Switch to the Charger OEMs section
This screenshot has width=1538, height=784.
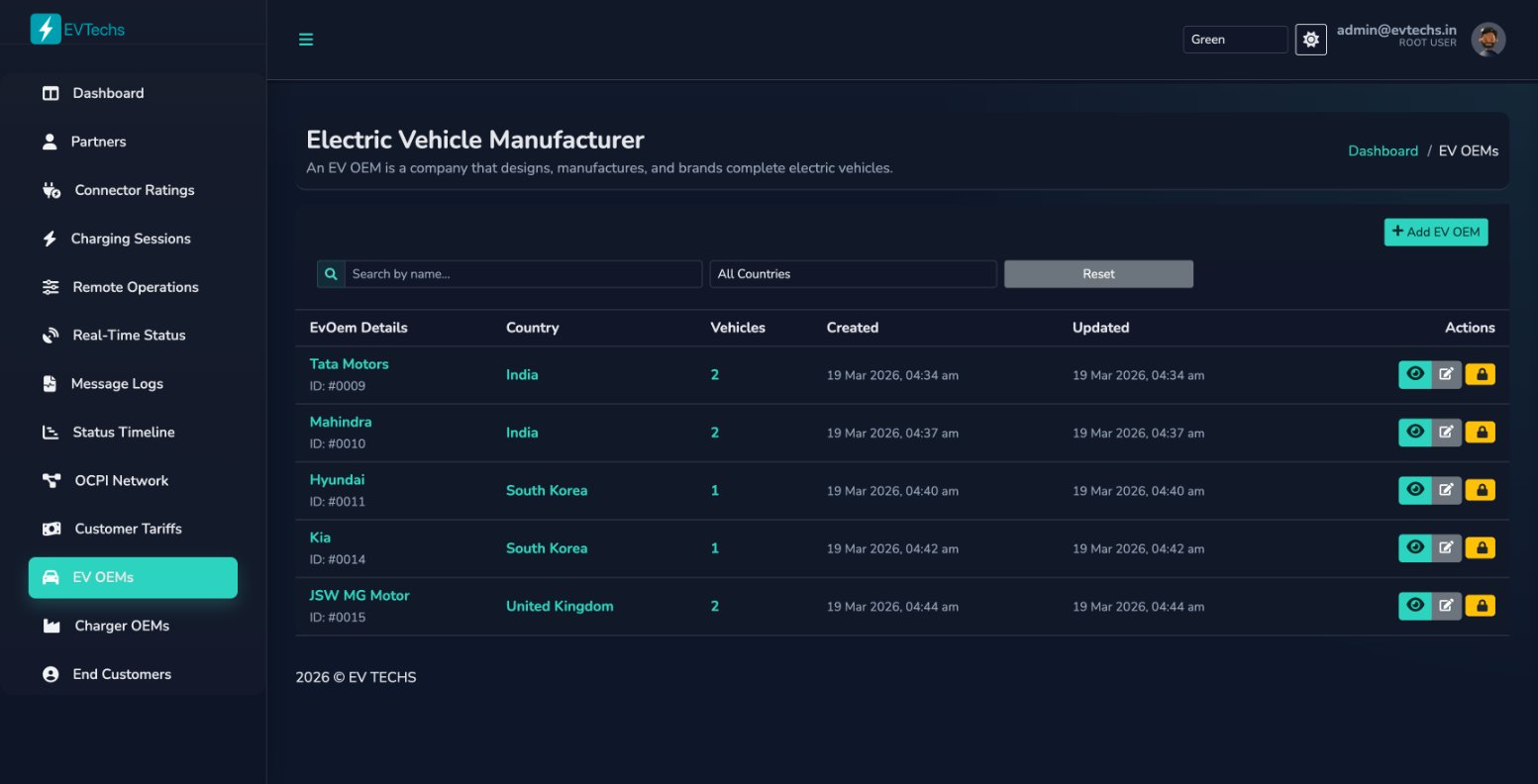(x=121, y=625)
